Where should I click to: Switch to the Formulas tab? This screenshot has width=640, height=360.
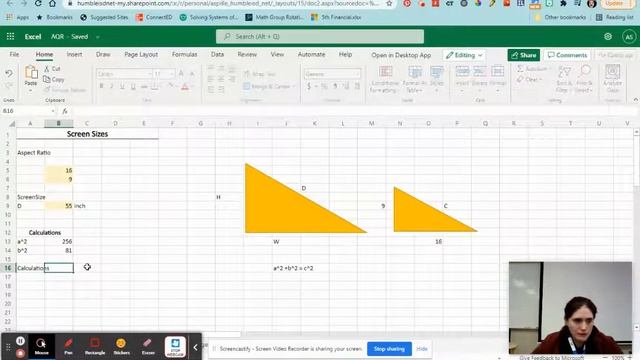pyautogui.click(x=184, y=54)
